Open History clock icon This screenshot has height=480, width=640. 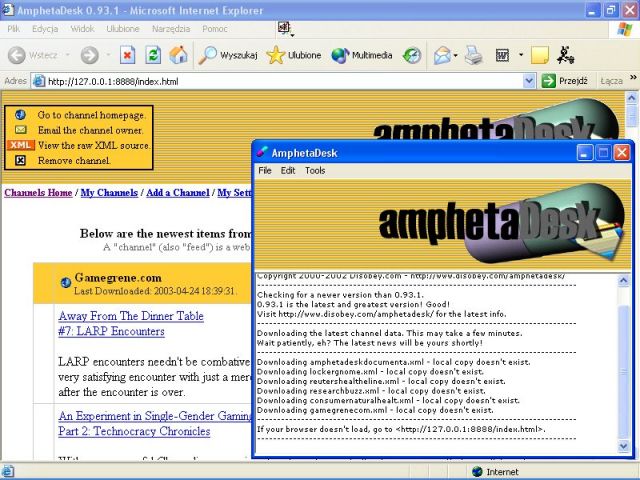click(411, 55)
